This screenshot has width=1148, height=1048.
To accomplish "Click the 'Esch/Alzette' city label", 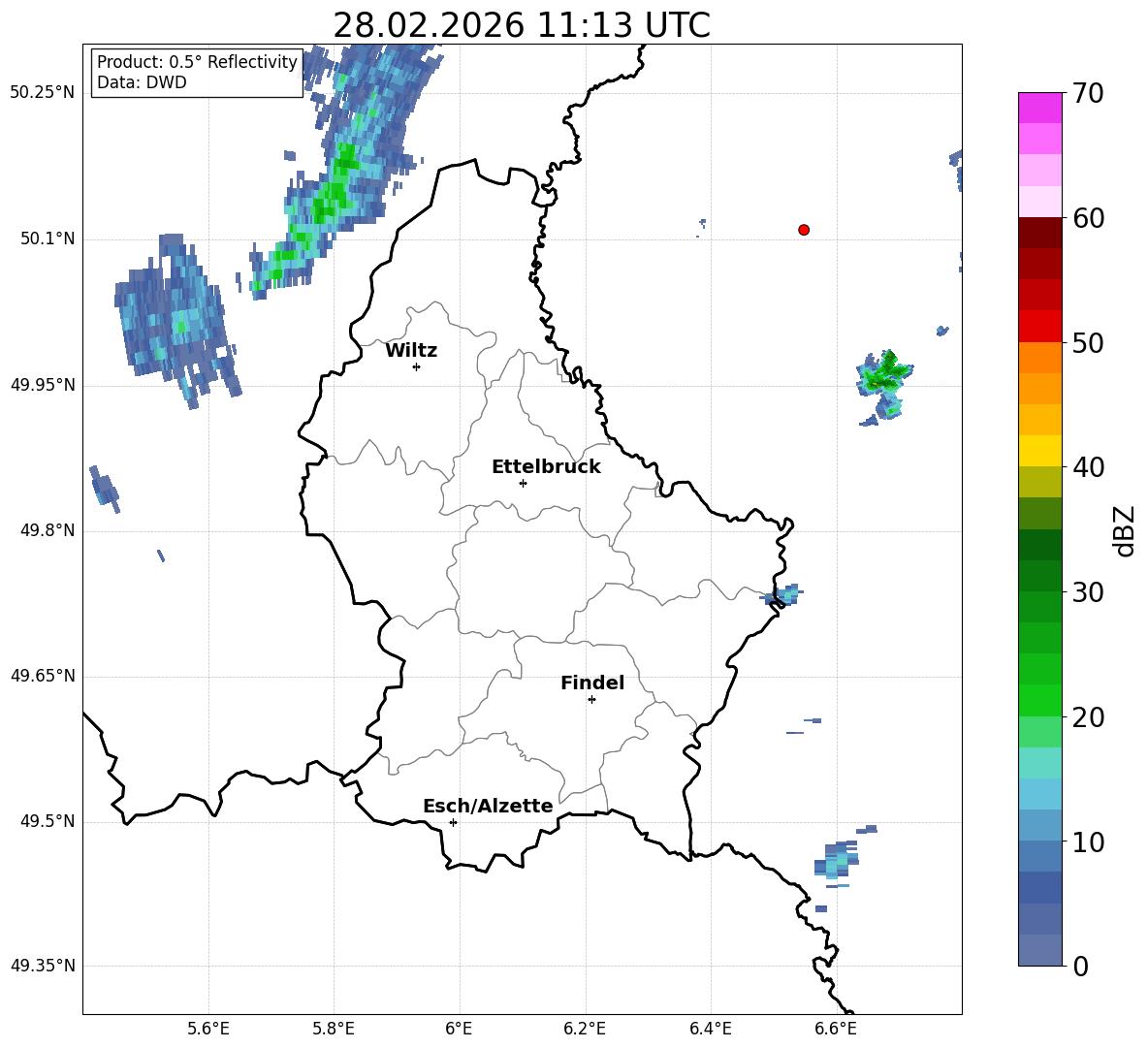I will (488, 807).
